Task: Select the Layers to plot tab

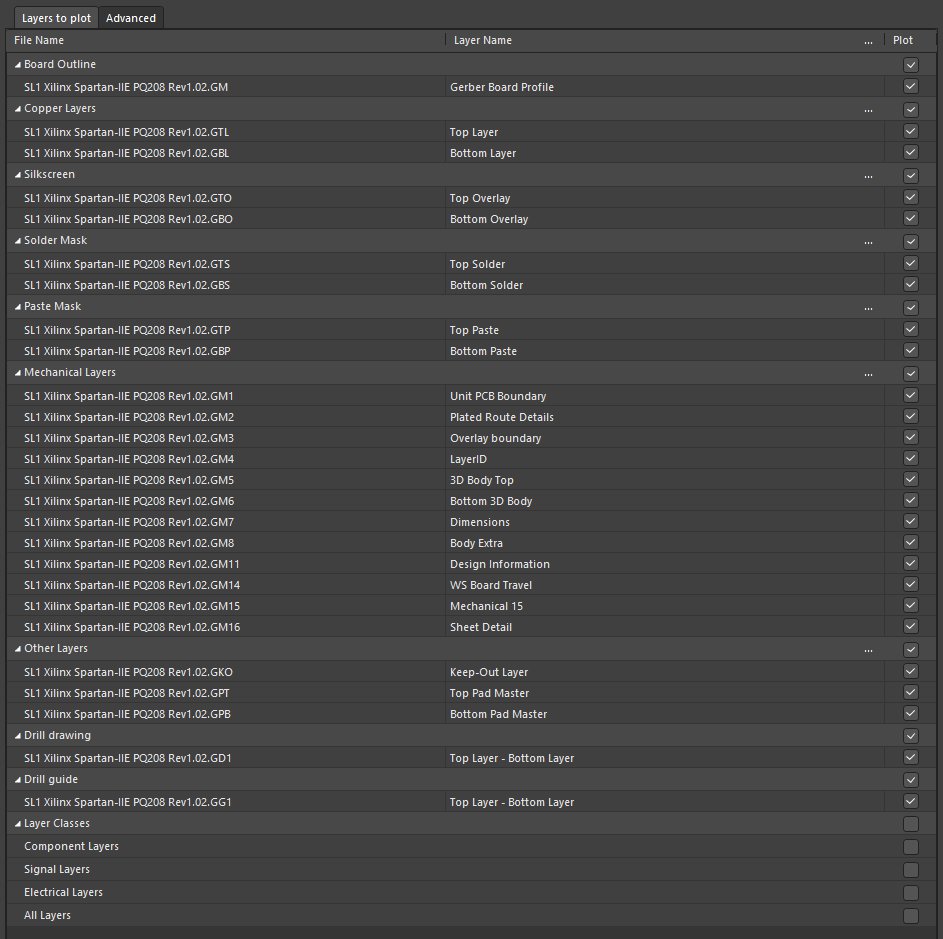Action: (x=56, y=18)
